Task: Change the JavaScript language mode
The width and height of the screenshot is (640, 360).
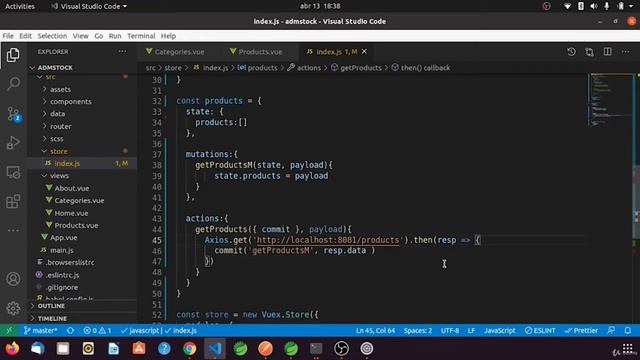Action: (499, 330)
